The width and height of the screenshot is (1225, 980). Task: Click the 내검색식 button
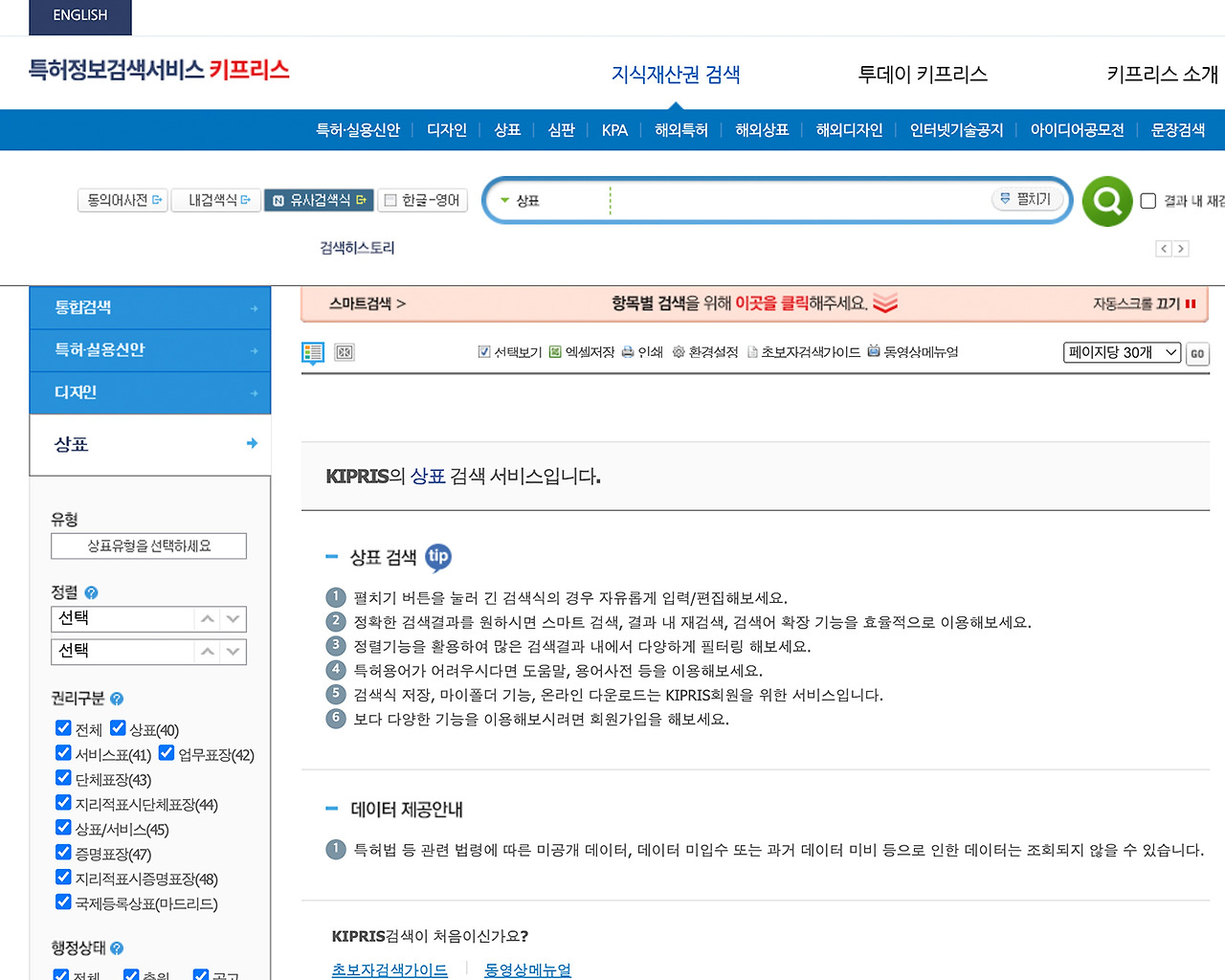pos(216,200)
